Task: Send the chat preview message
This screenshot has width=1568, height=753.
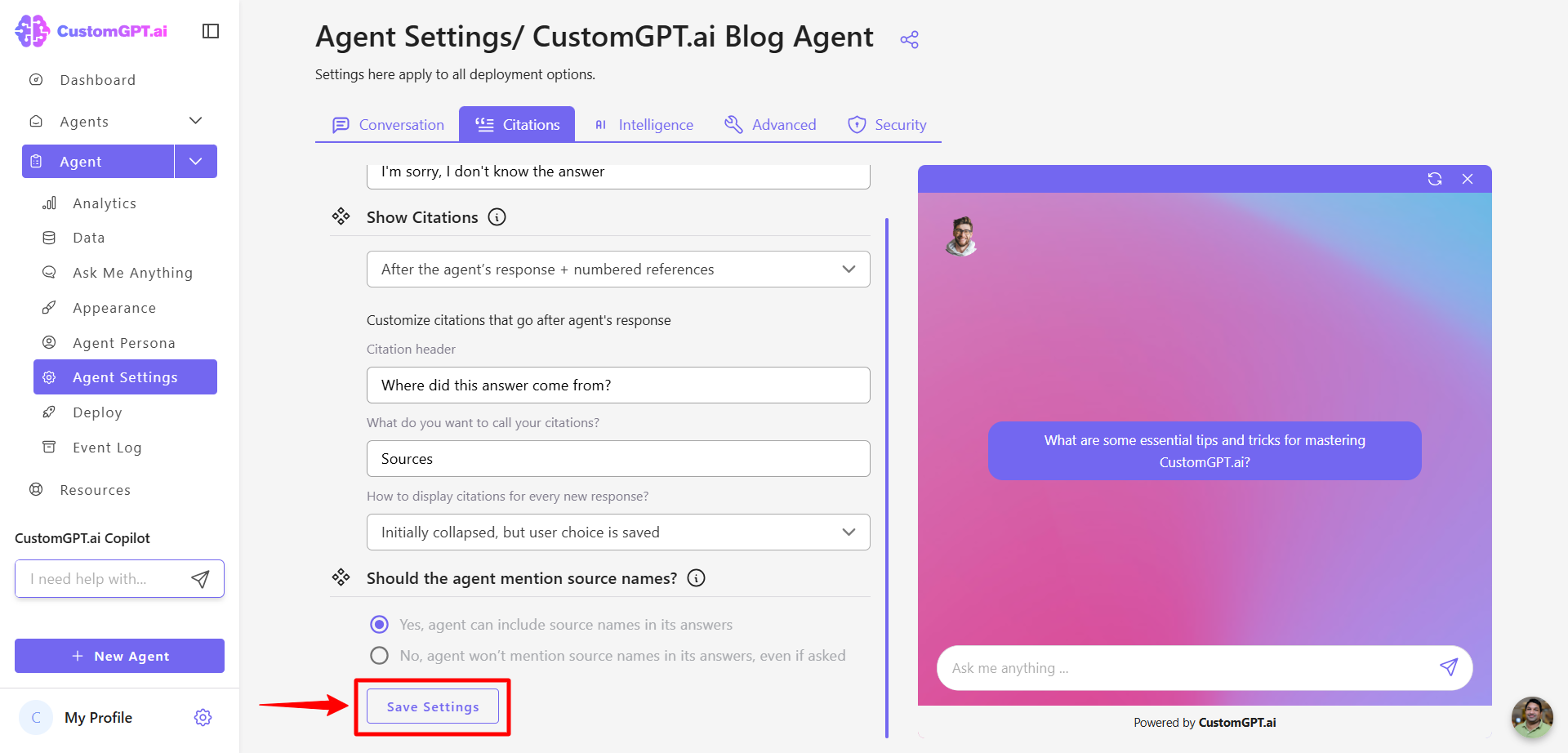Action: [x=1449, y=667]
